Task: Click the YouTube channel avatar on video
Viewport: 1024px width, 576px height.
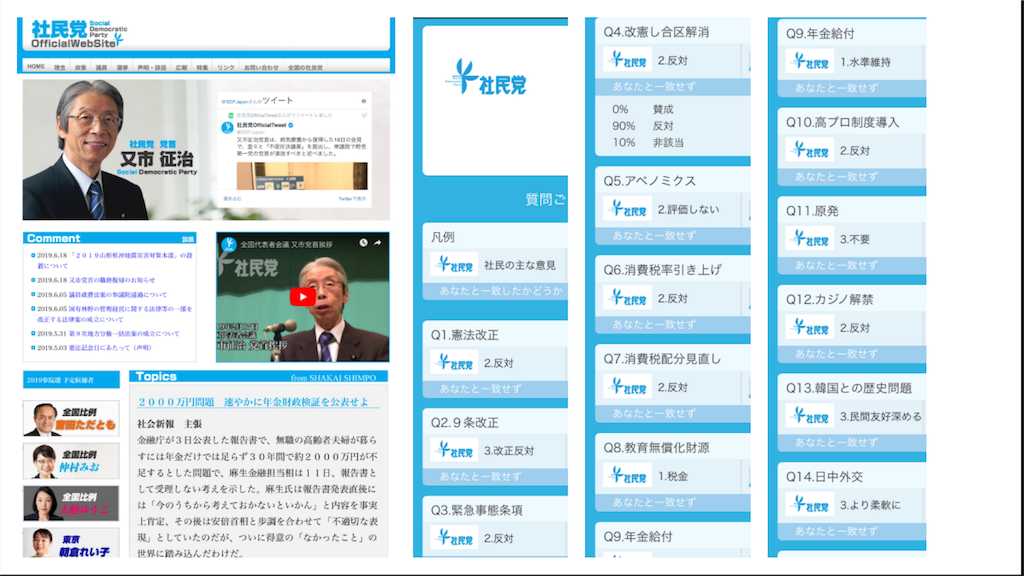Action: (229, 244)
